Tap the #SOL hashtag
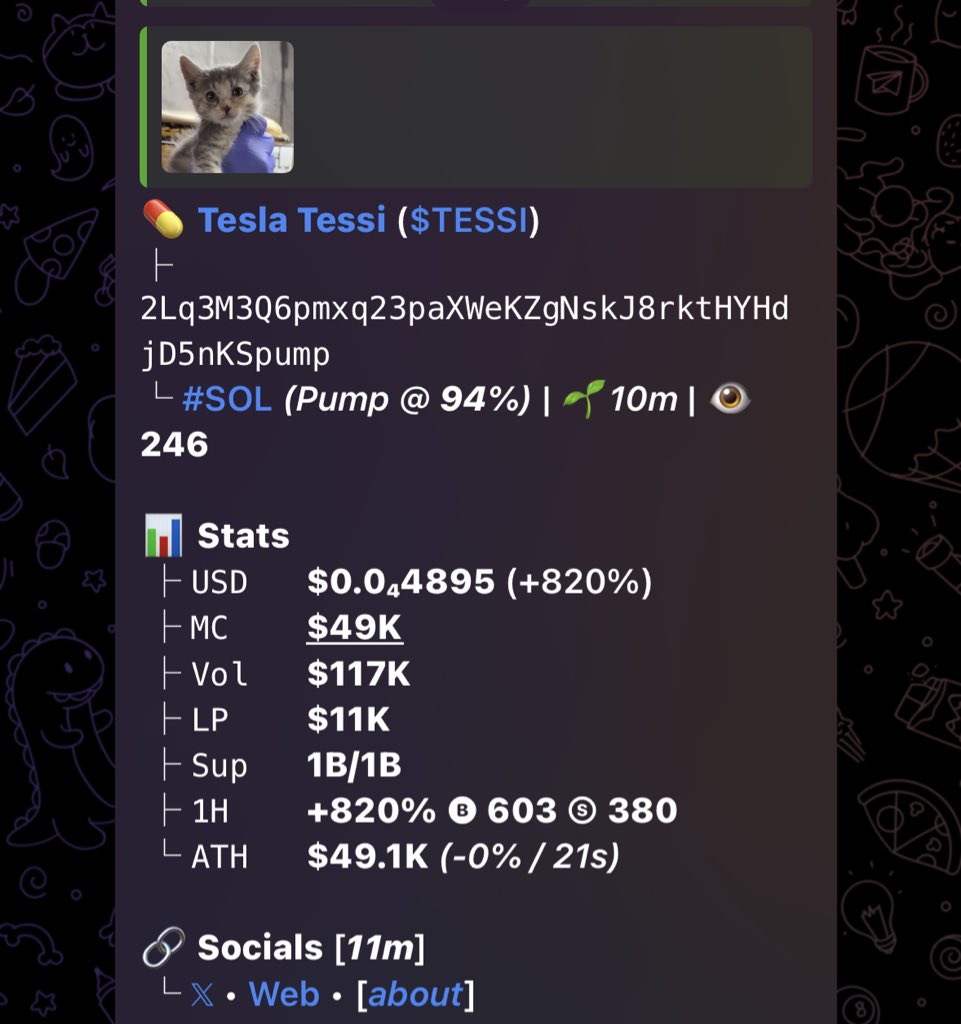 (227, 399)
